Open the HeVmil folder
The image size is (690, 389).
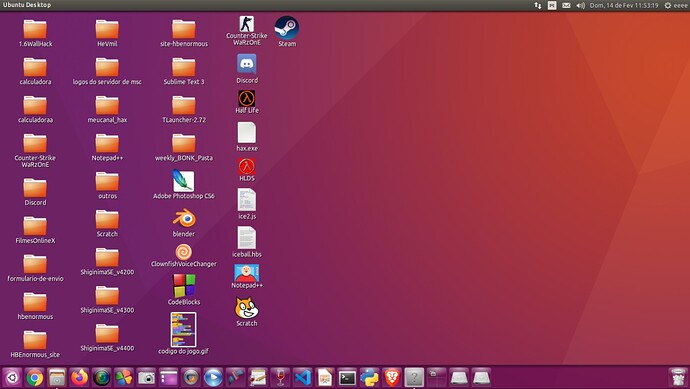point(107,29)
